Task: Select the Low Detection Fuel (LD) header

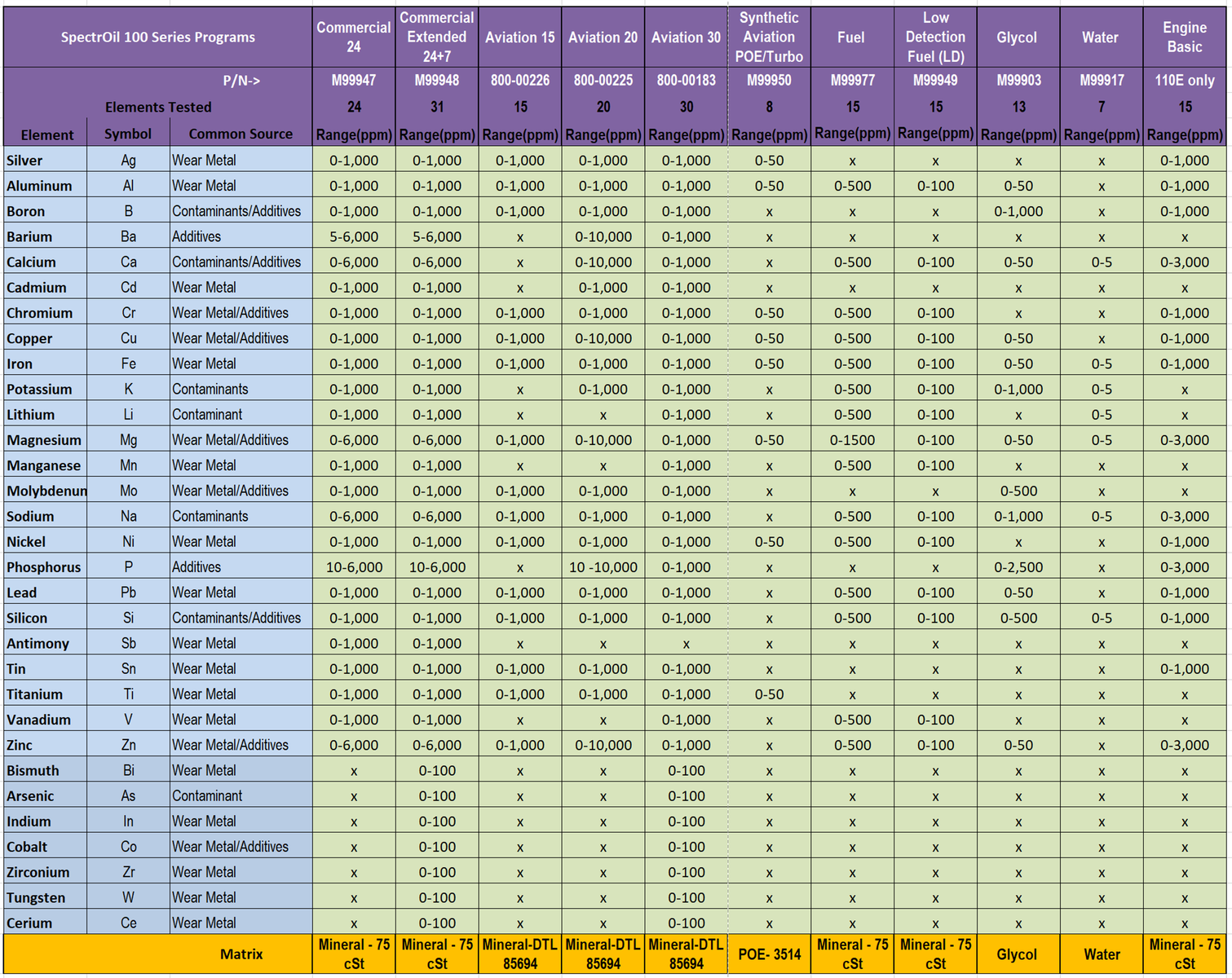Action: 935,37
